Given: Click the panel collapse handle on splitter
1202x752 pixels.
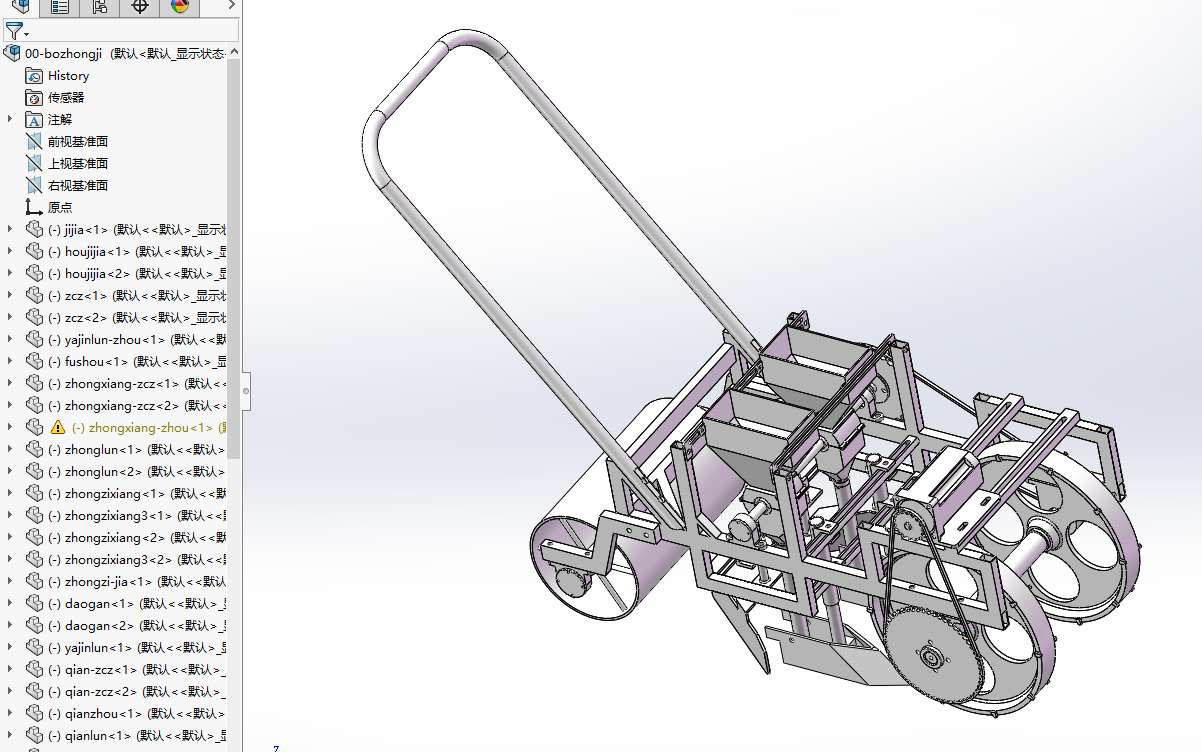Looking at the screenshot, I should coord(246,391).
